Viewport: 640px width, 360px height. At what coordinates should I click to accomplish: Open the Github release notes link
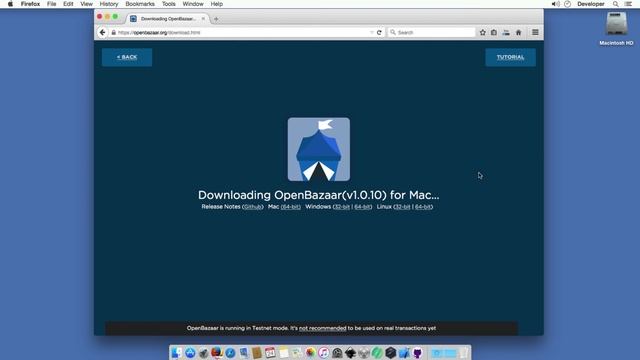(252, 207)
